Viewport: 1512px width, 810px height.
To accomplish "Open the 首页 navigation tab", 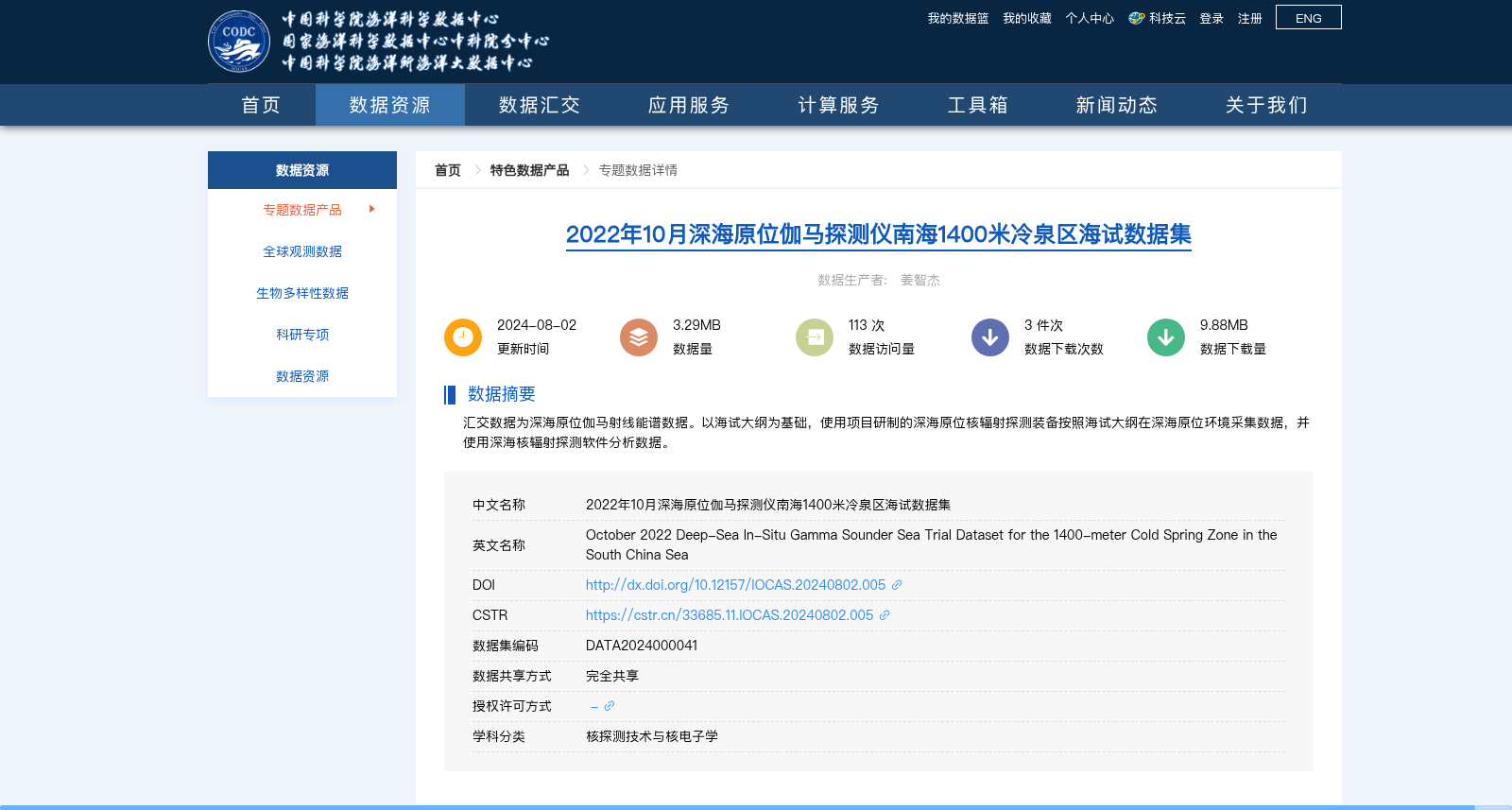I will 261,105.
